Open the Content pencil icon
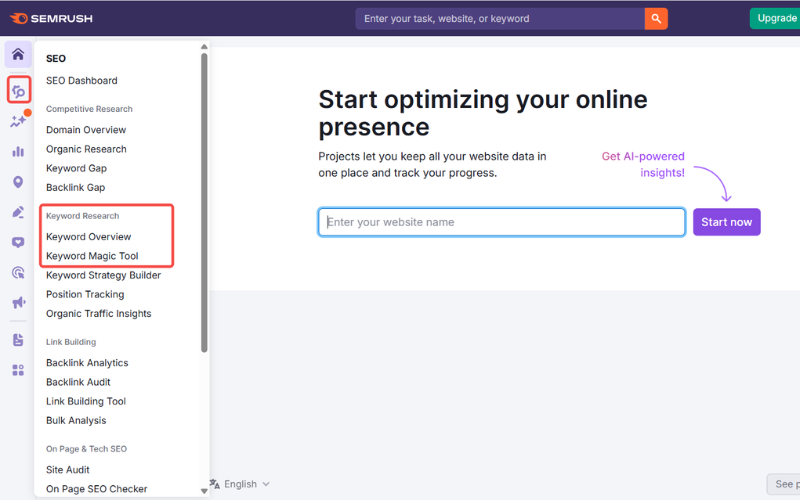Image resolution: width=800 pixels, height=500 pixels. coord(18,212)
